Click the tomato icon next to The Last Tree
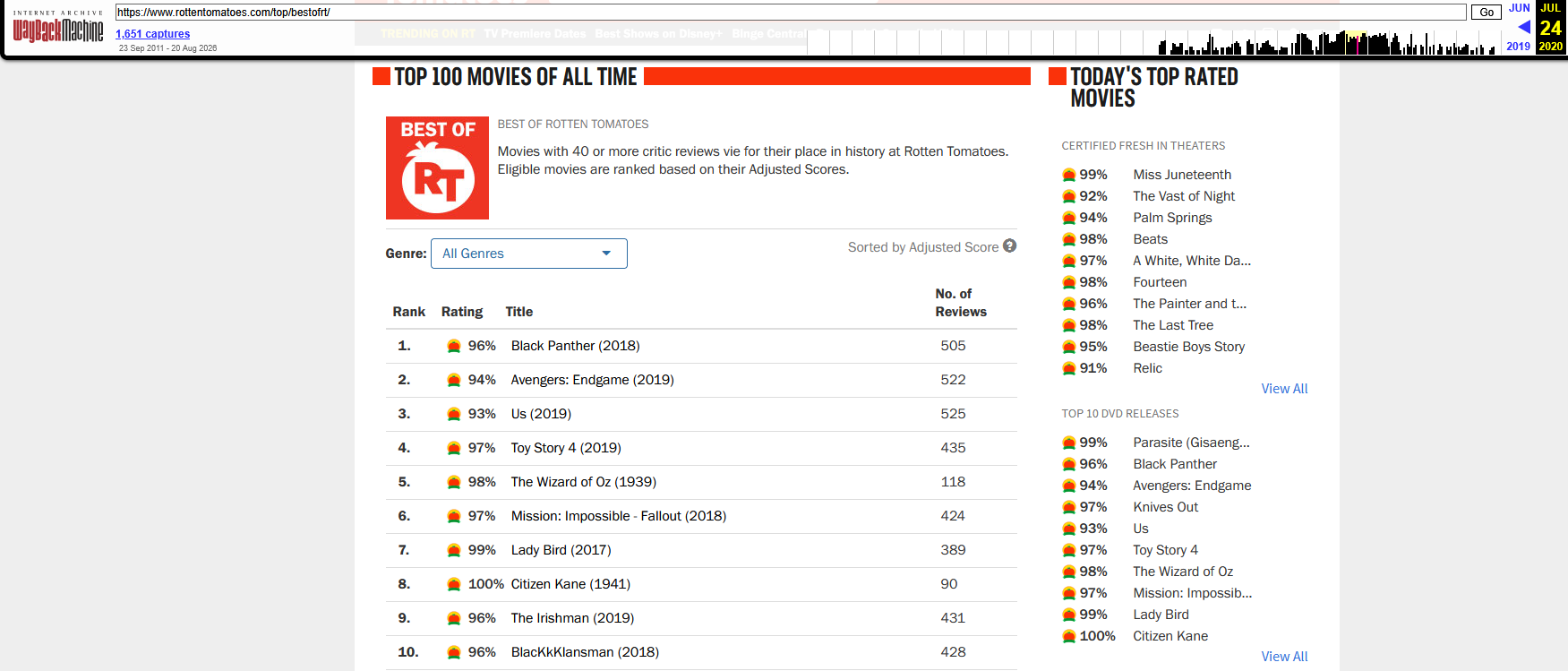 1069,325
